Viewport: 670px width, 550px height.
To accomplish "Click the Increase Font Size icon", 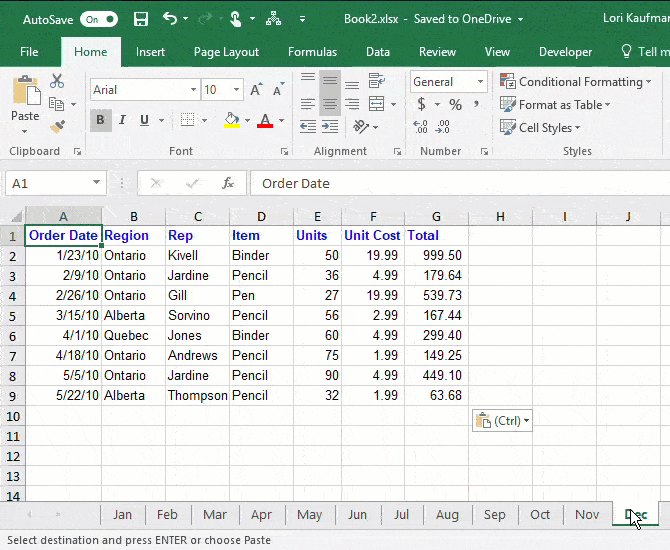I will point(256,90).
